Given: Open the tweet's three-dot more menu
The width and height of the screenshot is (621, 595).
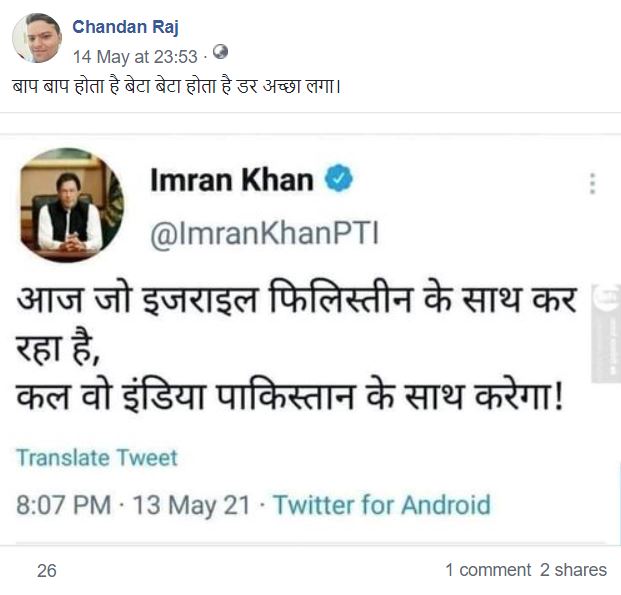Looking at the screenshot, I should (592, 184).
